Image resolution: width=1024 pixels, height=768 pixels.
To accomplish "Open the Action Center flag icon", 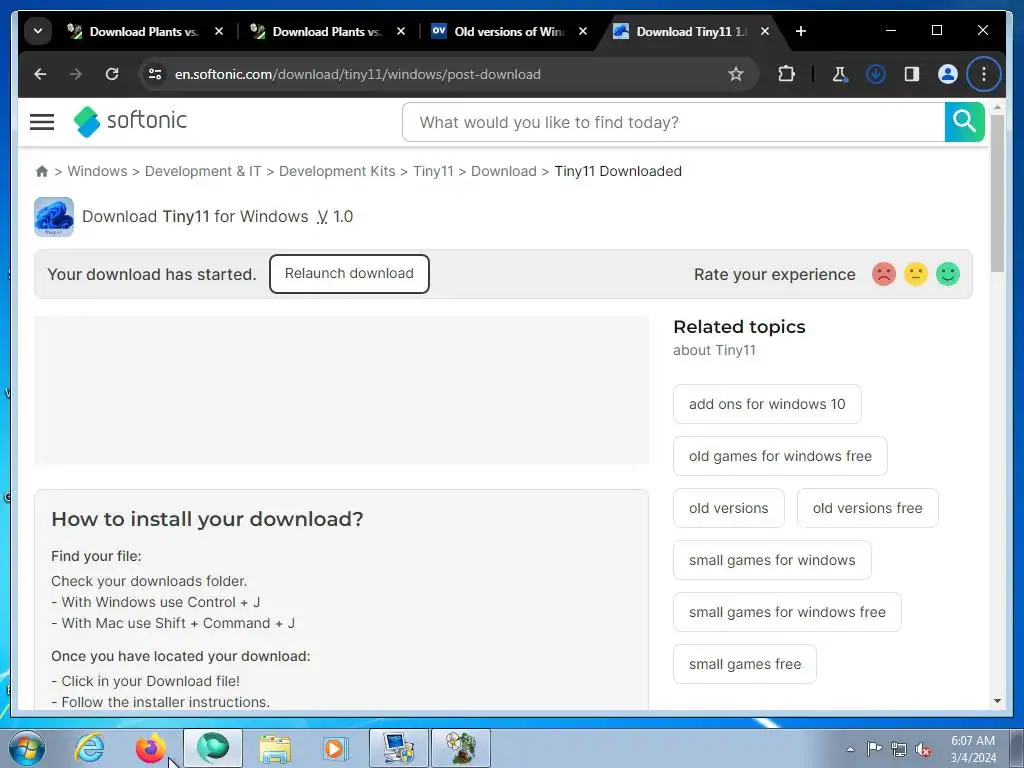I will [x=874, y=749].
